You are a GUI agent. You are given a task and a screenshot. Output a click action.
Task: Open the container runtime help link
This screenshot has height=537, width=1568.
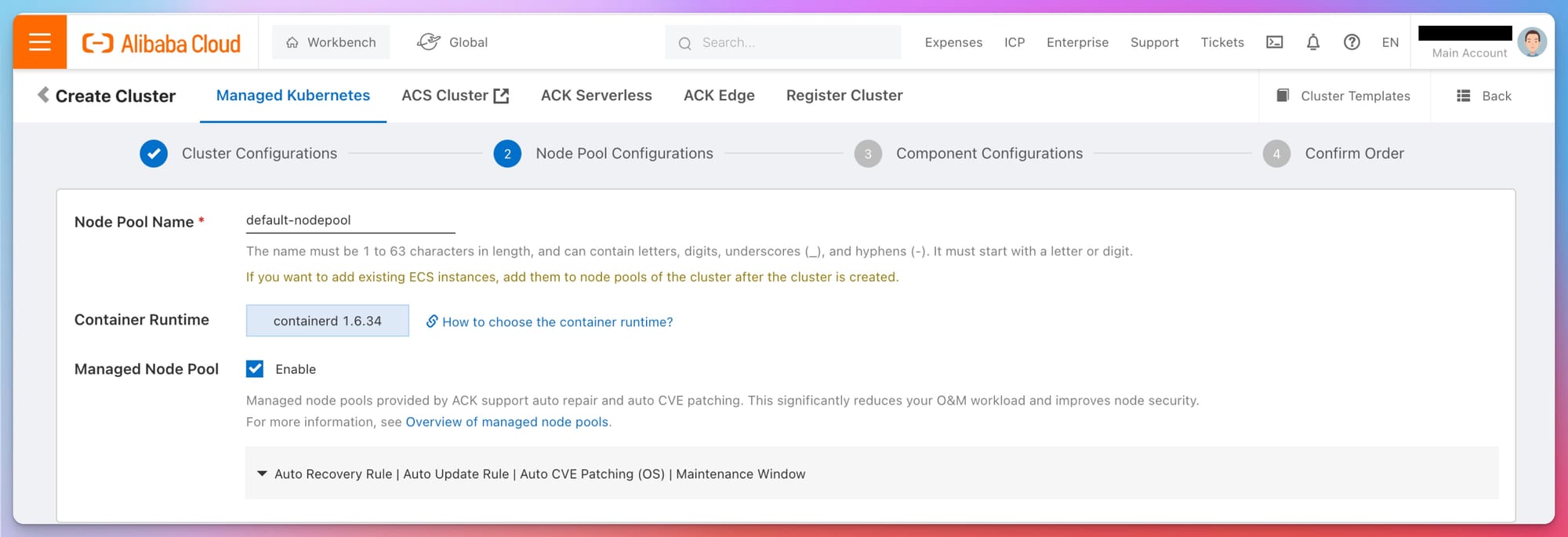557,321
